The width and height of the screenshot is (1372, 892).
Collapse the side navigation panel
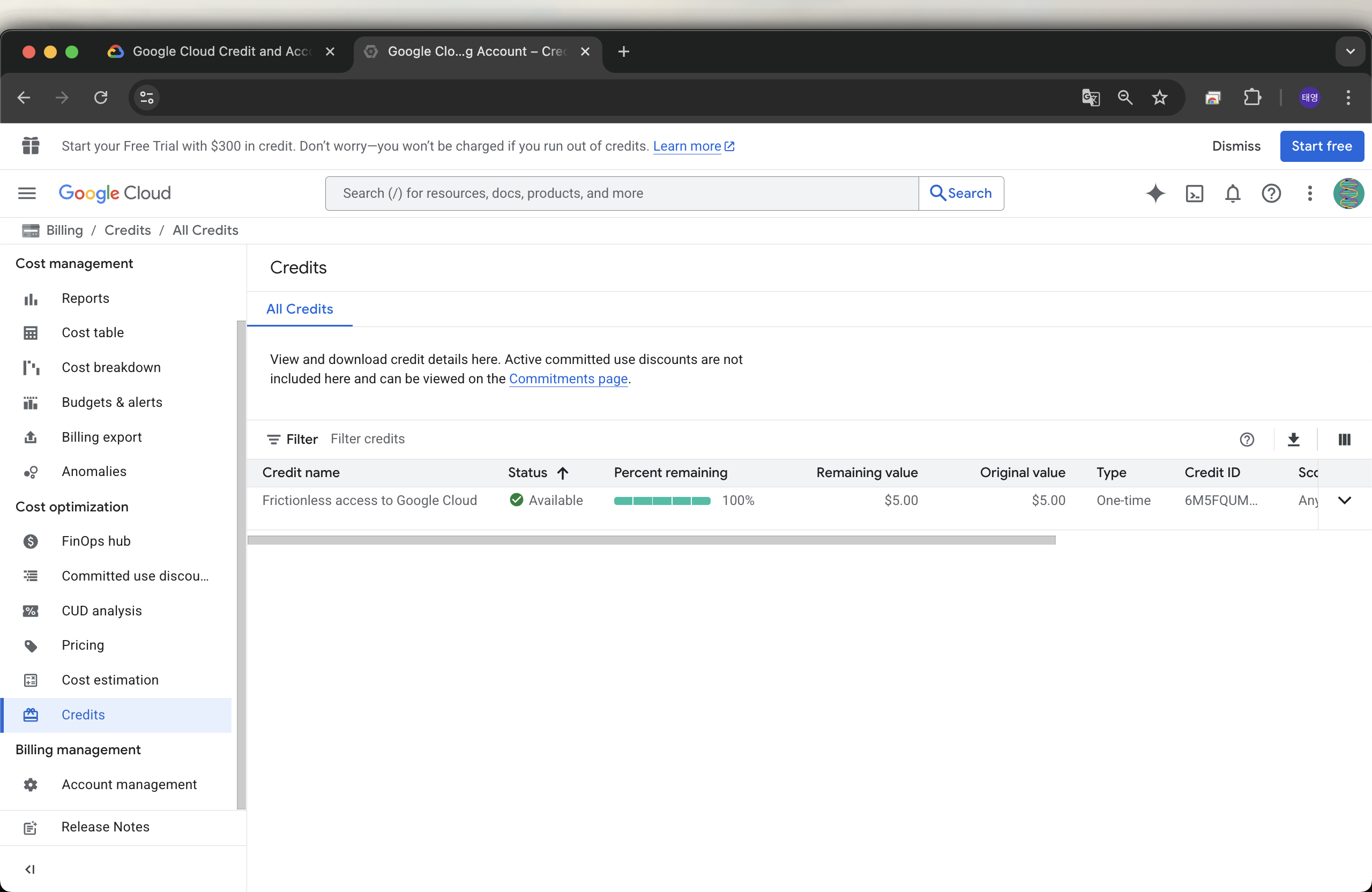point(30,869)
